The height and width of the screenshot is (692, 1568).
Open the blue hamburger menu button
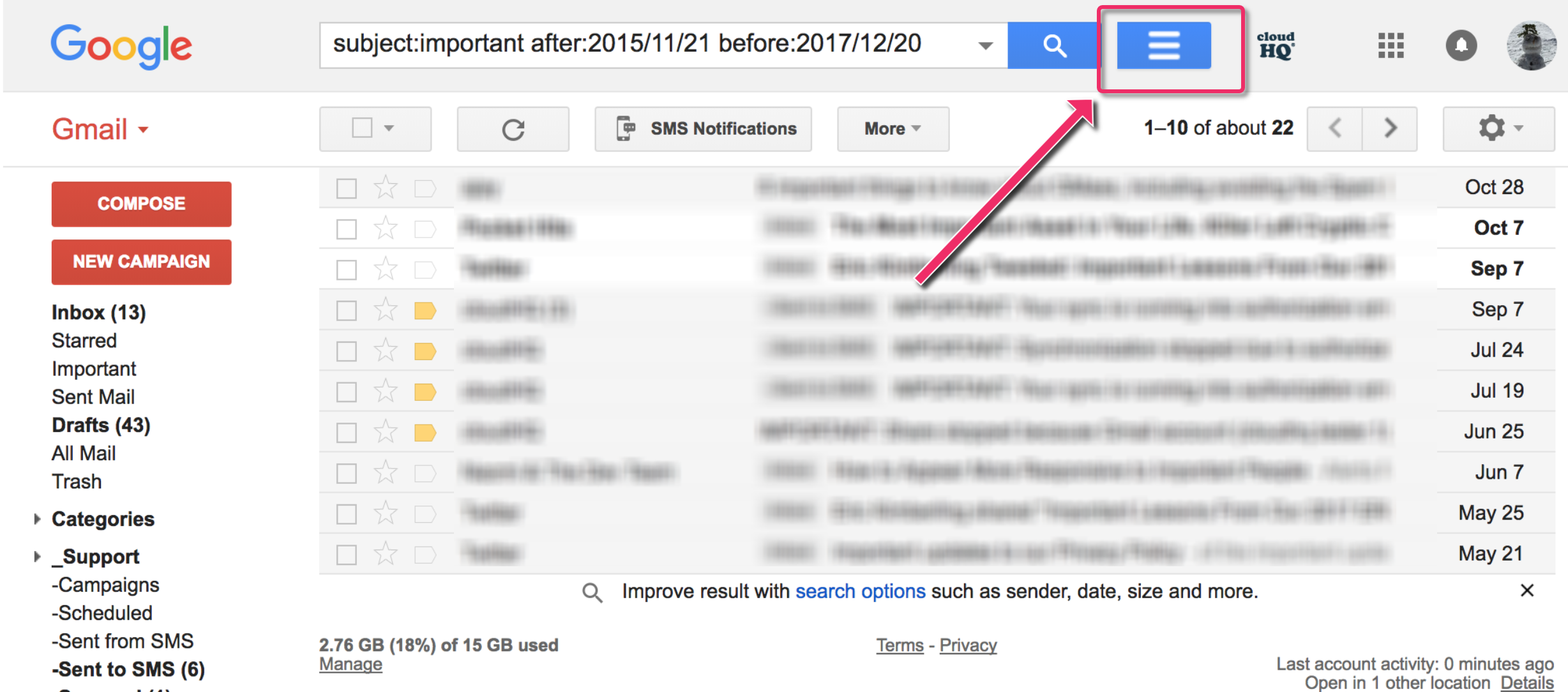(x=1163, y=45)
